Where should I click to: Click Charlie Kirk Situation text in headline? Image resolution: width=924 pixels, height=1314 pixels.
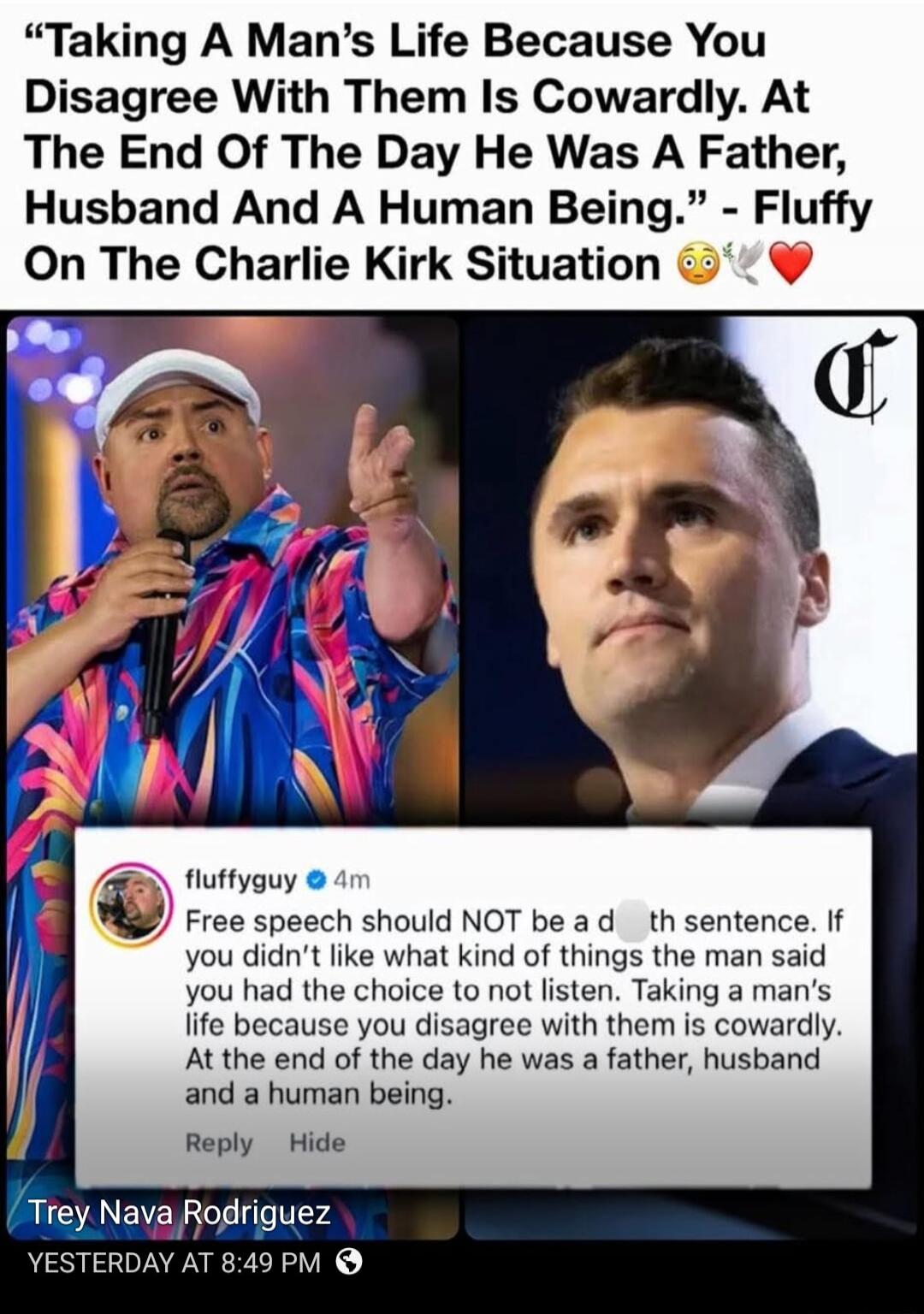point(428,263)
